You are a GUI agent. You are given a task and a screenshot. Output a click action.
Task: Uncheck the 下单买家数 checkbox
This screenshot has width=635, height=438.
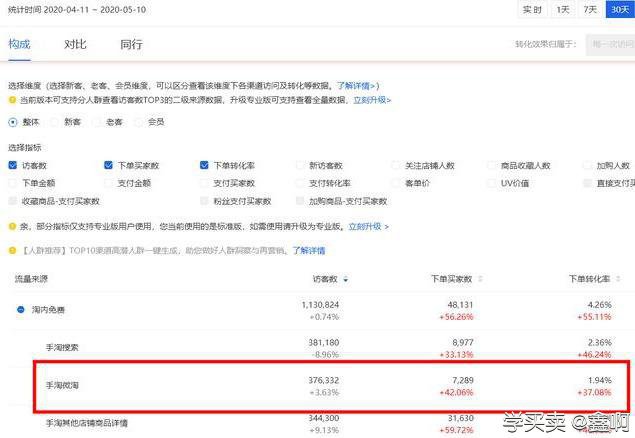(x=108, y=165)
